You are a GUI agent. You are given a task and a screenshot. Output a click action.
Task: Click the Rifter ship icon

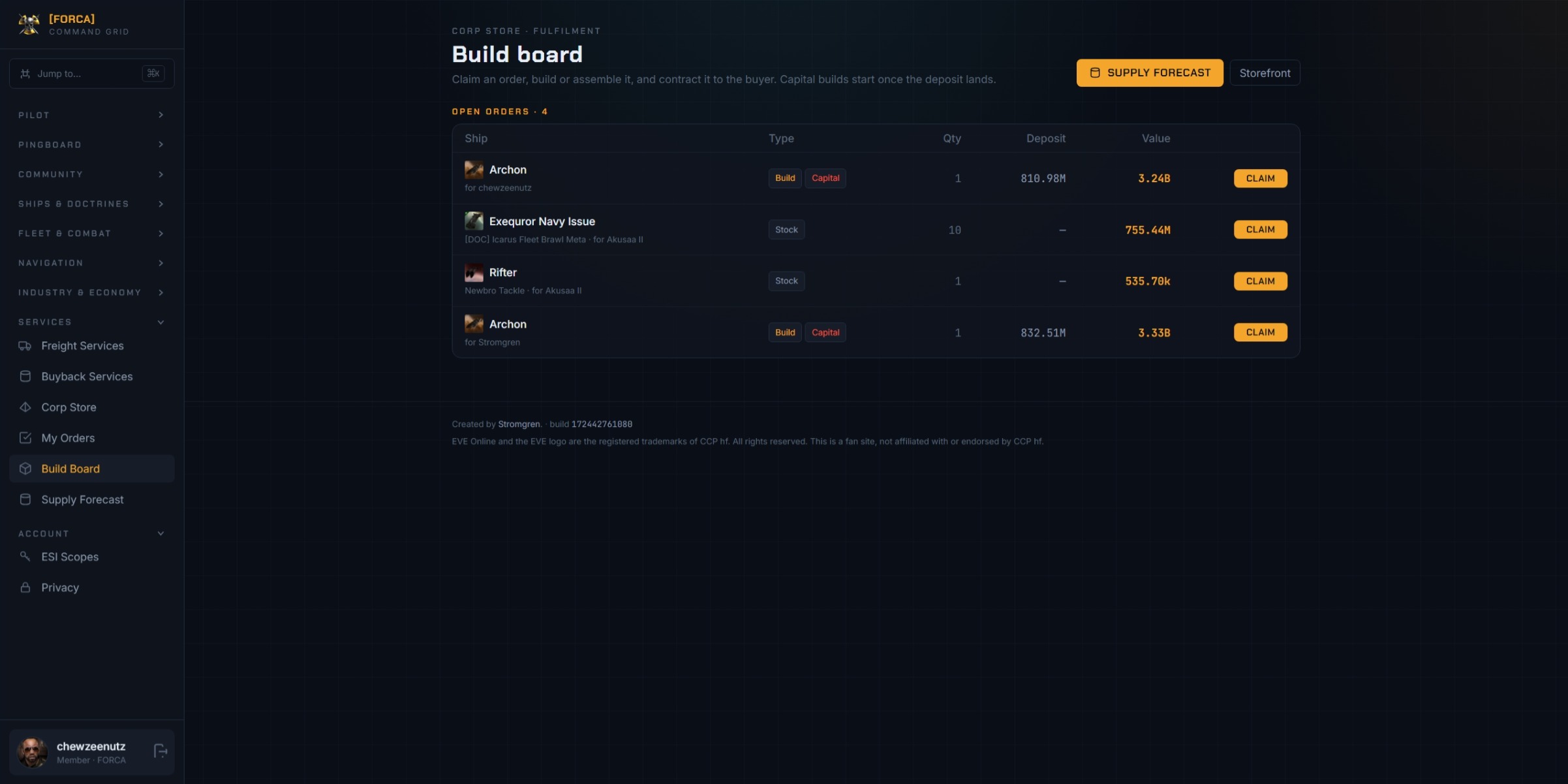tap(474, 272)
